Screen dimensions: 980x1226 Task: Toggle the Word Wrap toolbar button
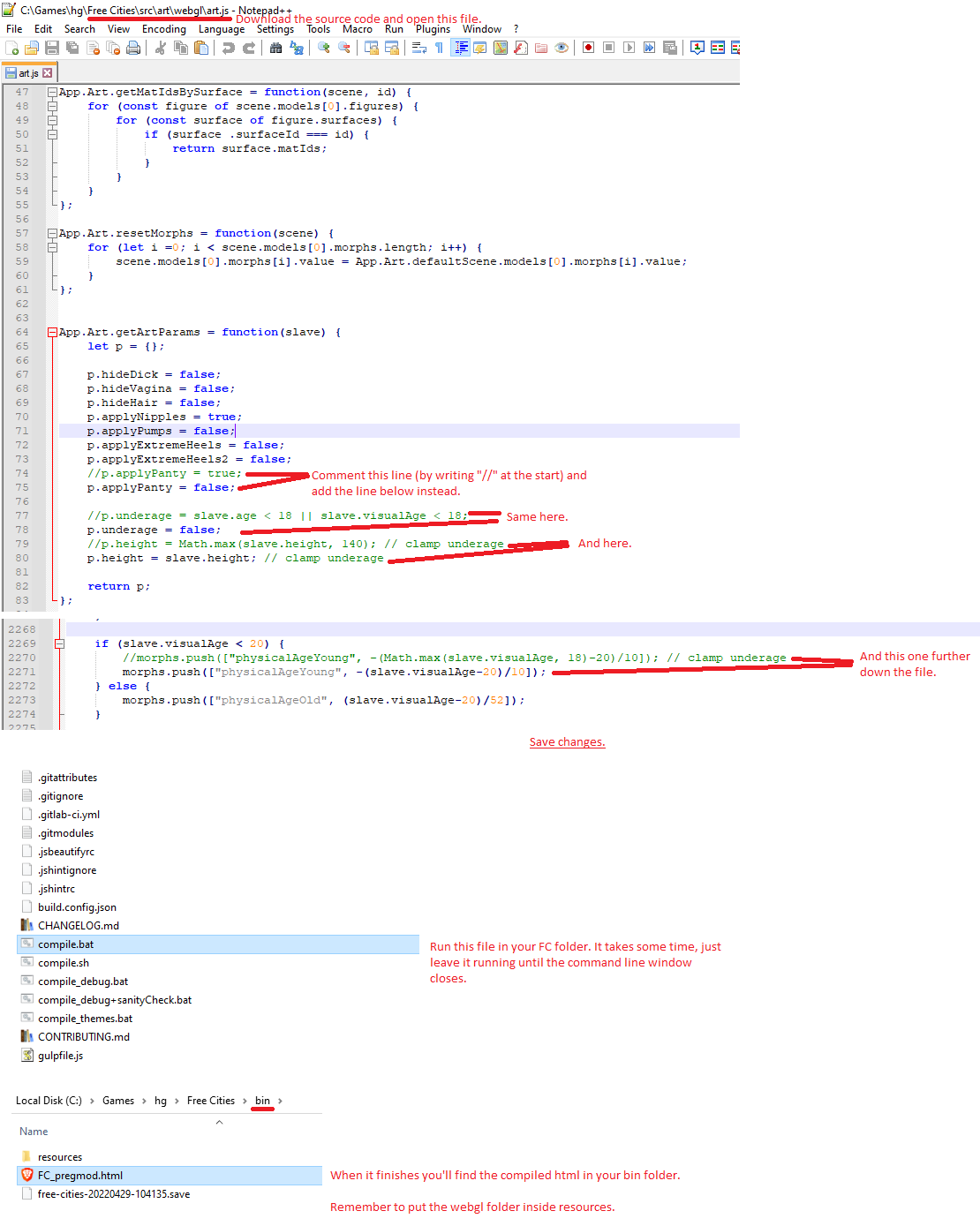click(419, 48)
